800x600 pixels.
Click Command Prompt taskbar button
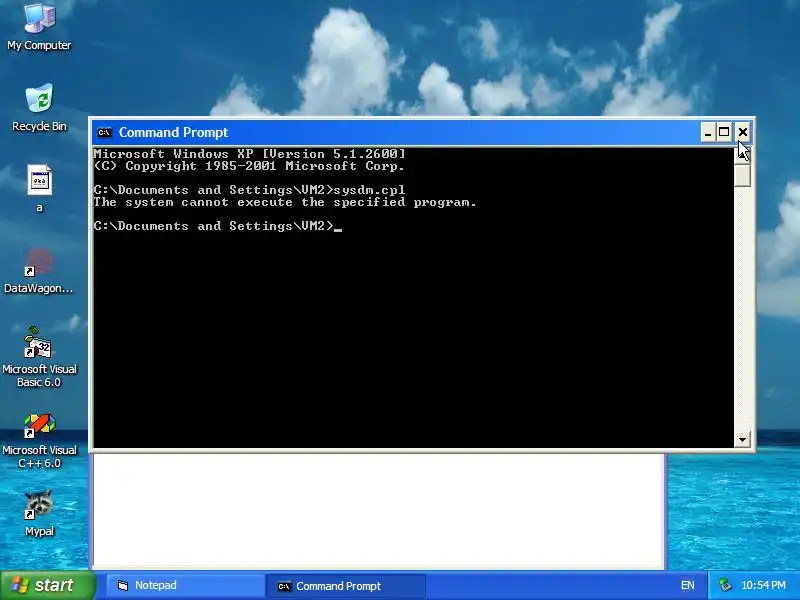[x=345, y=586]
